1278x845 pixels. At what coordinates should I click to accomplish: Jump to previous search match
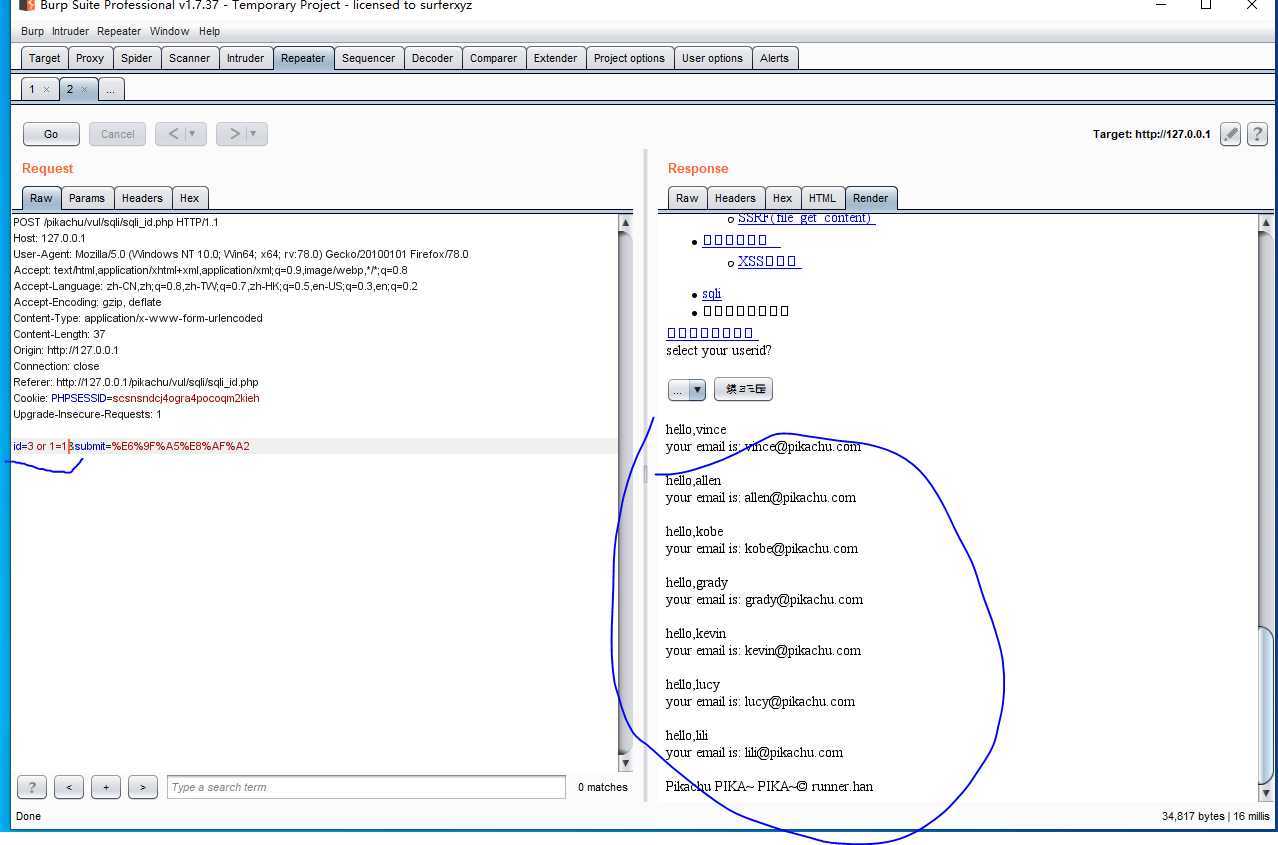69,787
